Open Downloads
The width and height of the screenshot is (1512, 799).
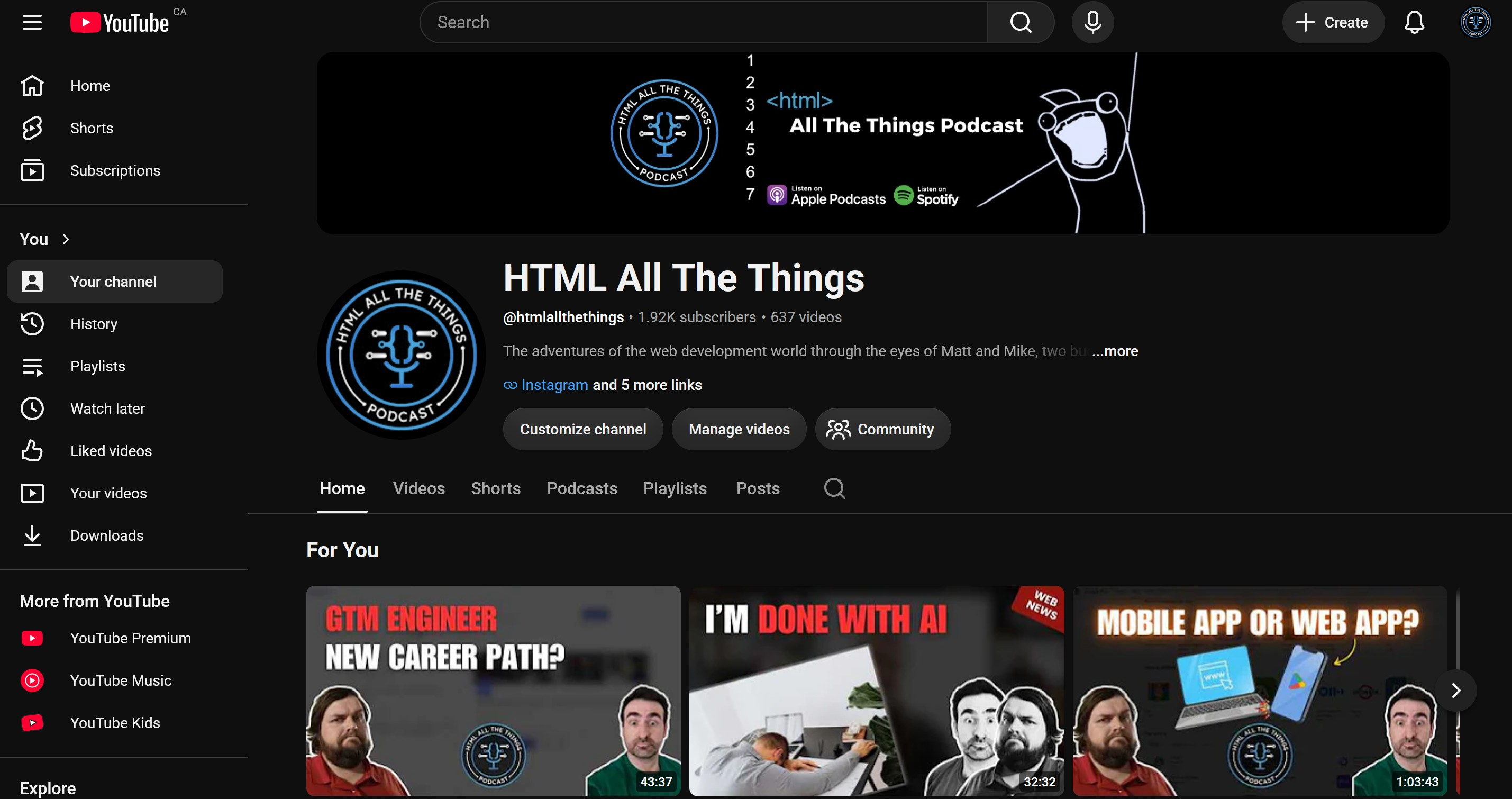coord(114,535)
